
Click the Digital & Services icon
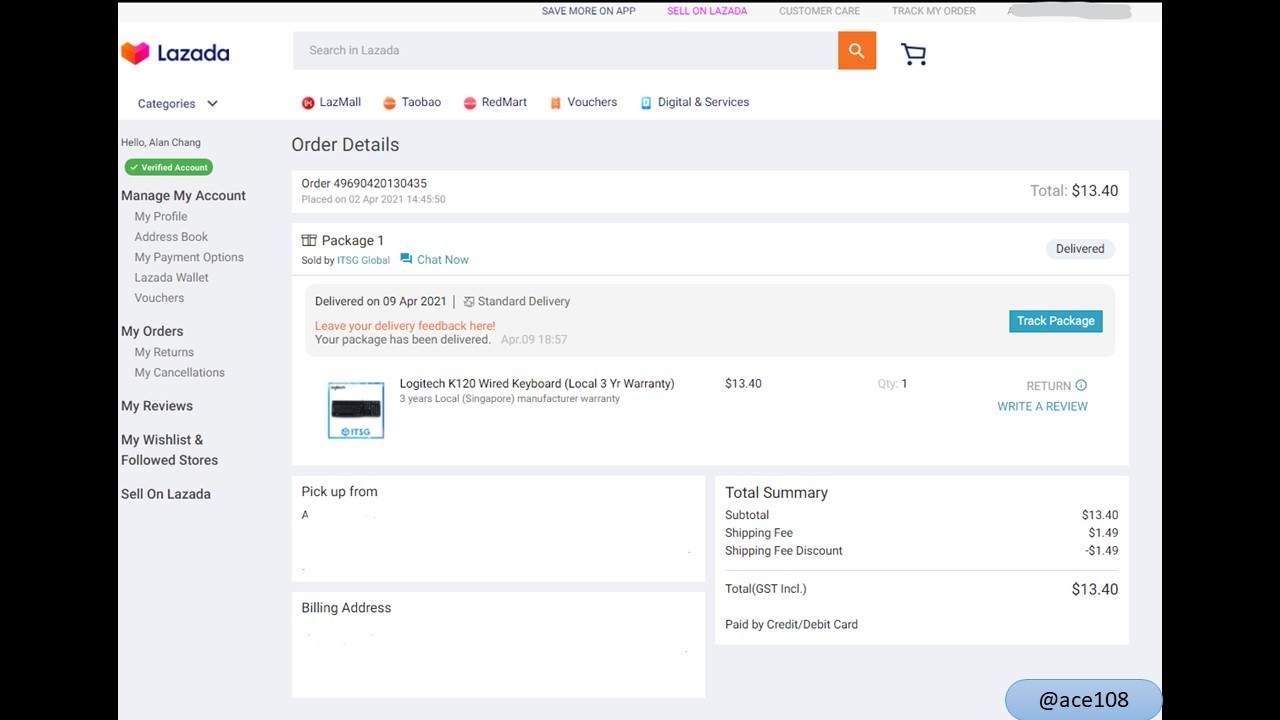(x=646, y=103)
